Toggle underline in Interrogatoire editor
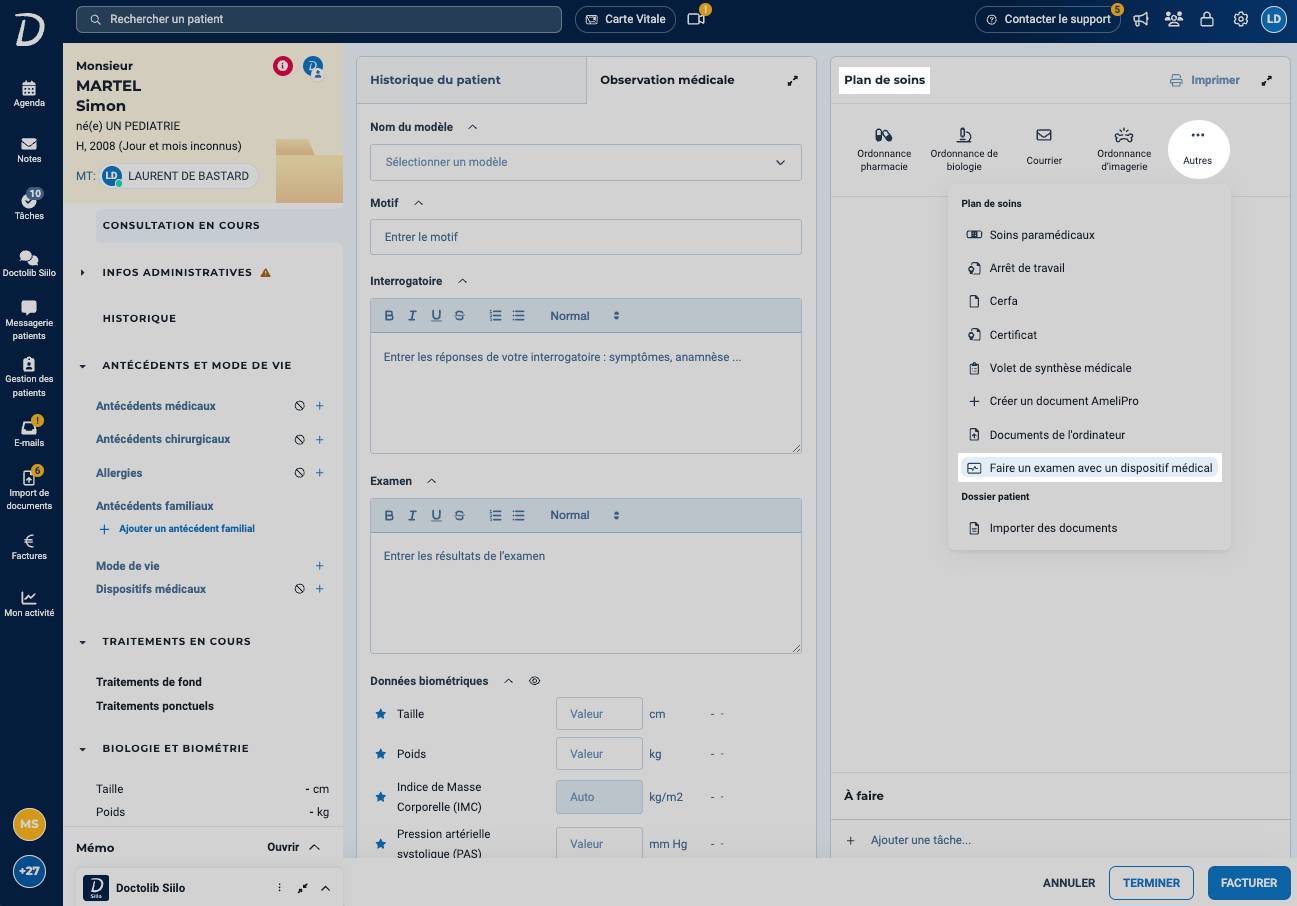The image size is (1297, 906). (436, 316)
